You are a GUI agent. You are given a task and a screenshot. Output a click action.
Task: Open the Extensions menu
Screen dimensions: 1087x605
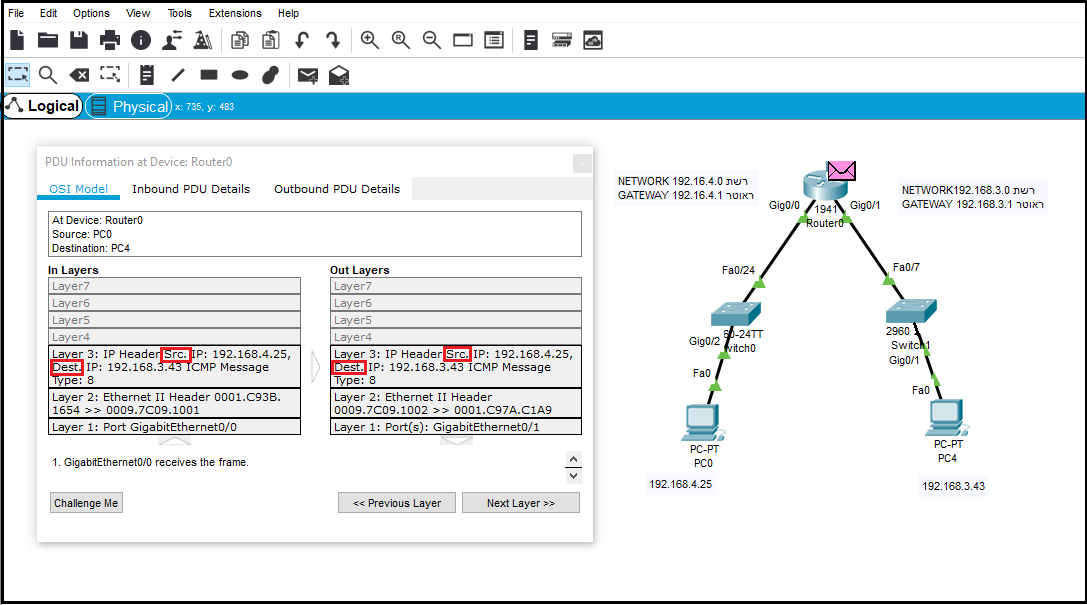coord(235,13)
